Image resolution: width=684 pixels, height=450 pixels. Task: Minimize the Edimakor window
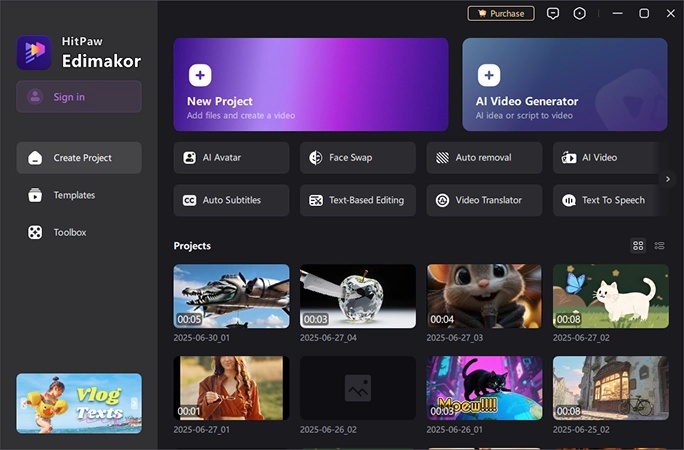pos(617,14)
